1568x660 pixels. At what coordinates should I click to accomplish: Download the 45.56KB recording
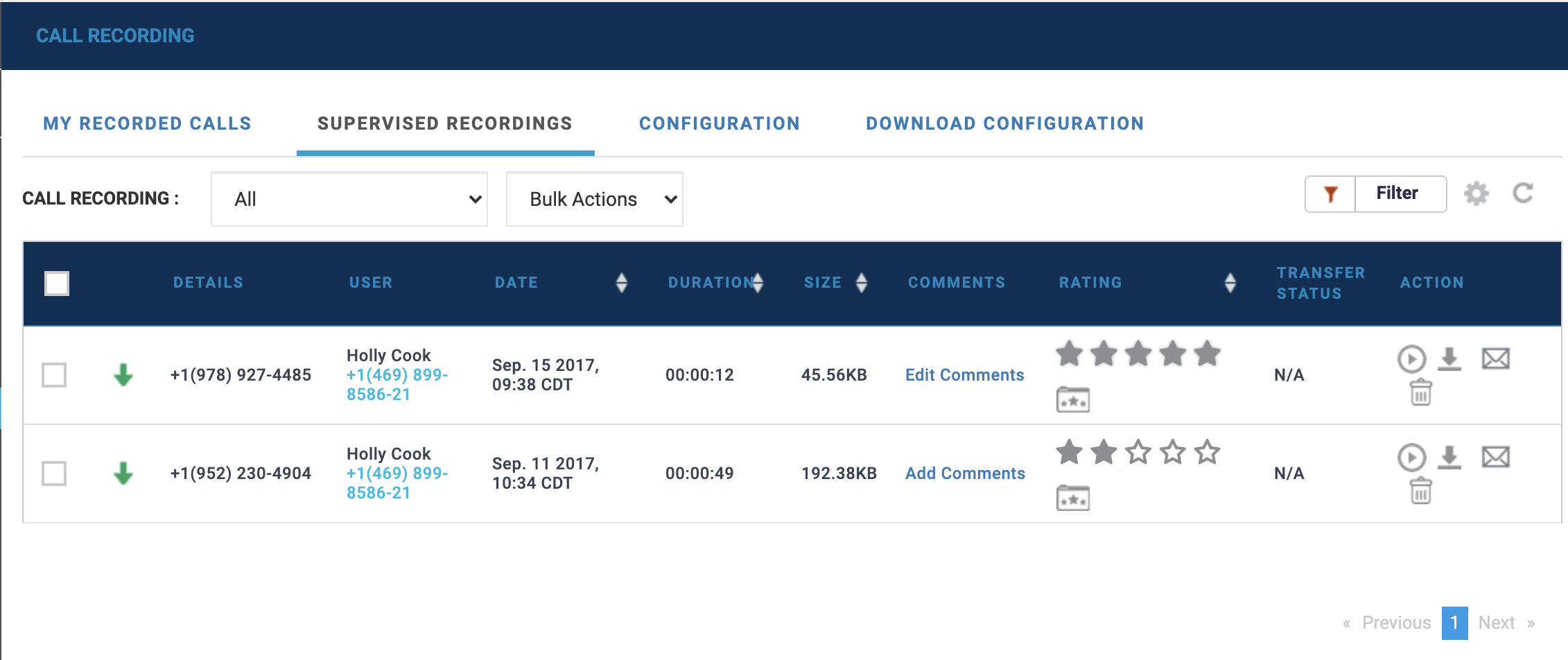pos(1449,359)
